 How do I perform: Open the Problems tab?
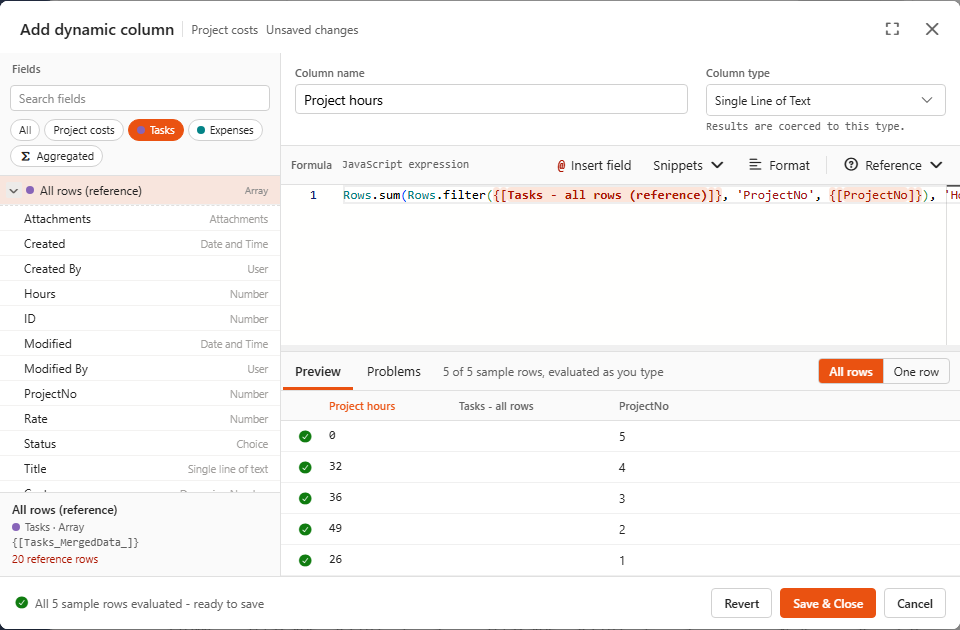click(x=394, y=372)
